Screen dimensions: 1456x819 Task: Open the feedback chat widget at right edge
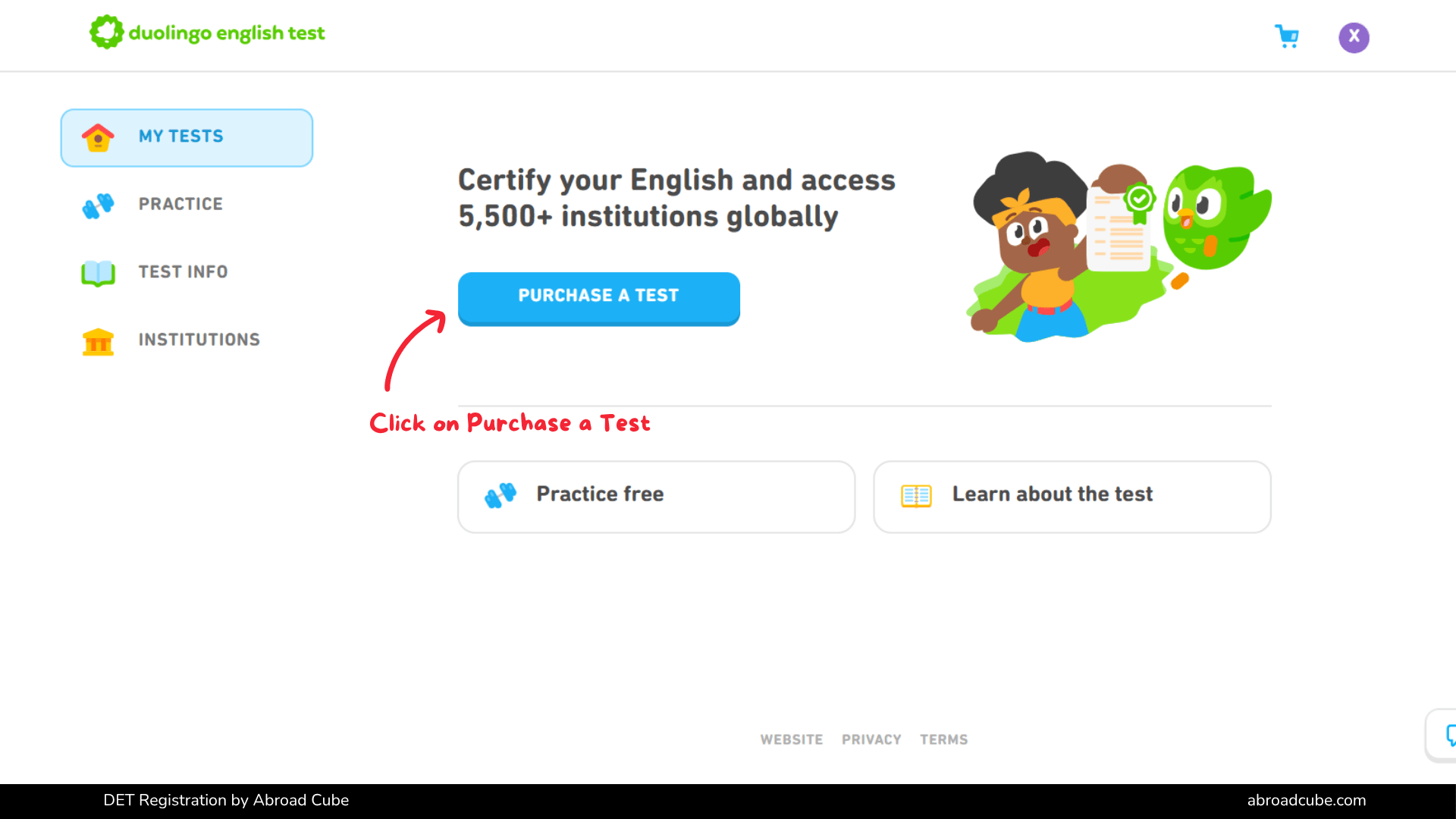[1443, 735]
